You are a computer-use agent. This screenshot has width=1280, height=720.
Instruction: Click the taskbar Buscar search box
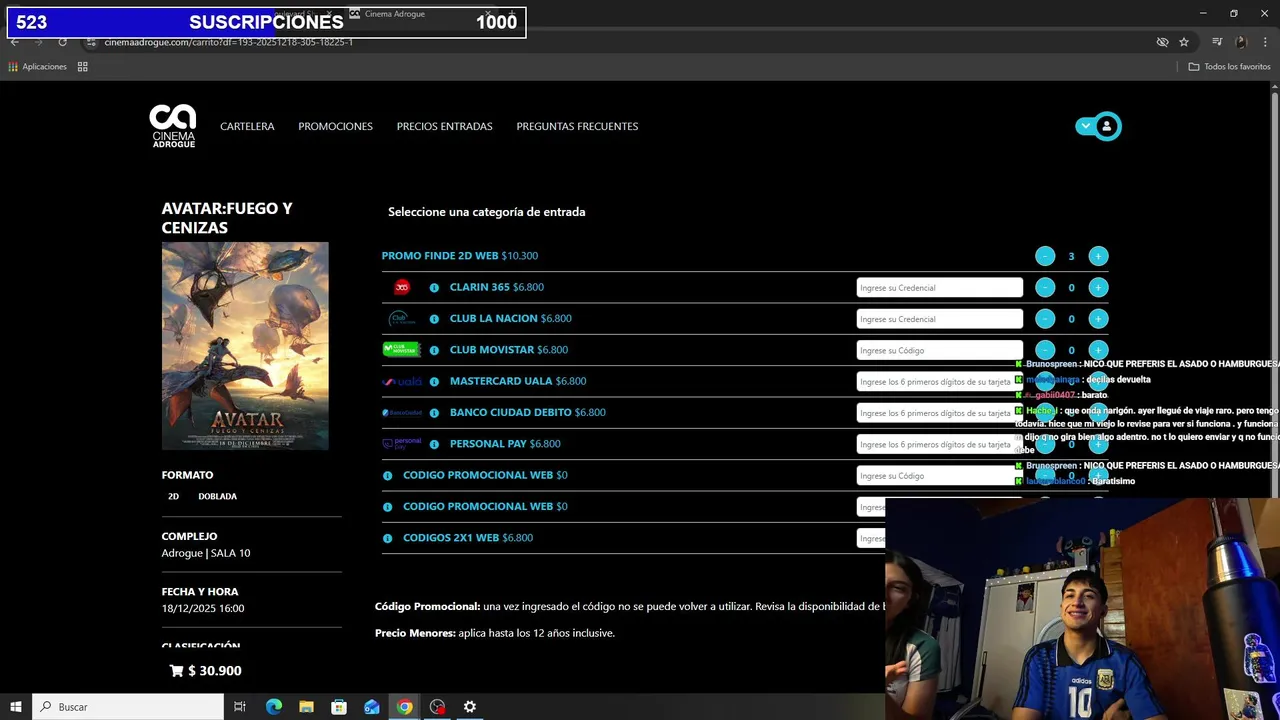click(x=128, y=707)
